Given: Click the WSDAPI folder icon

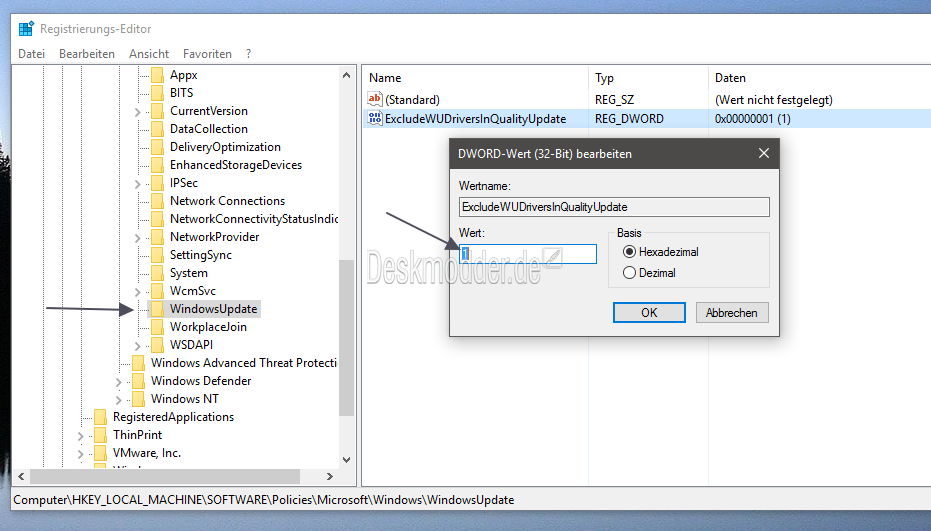Looking at the screenshot, I should click(x=157, y=344).
